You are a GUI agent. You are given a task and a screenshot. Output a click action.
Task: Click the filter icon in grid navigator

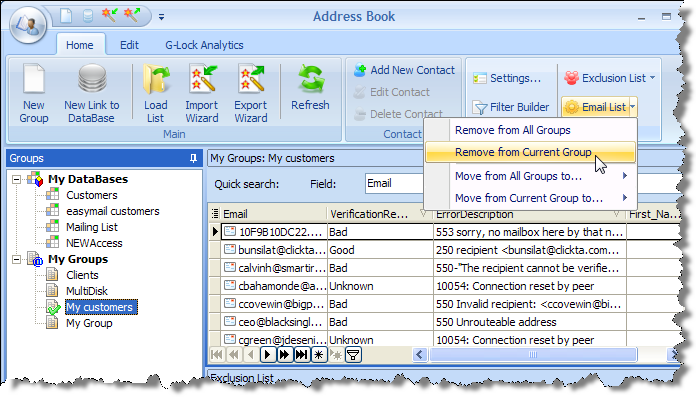[353, 355]
